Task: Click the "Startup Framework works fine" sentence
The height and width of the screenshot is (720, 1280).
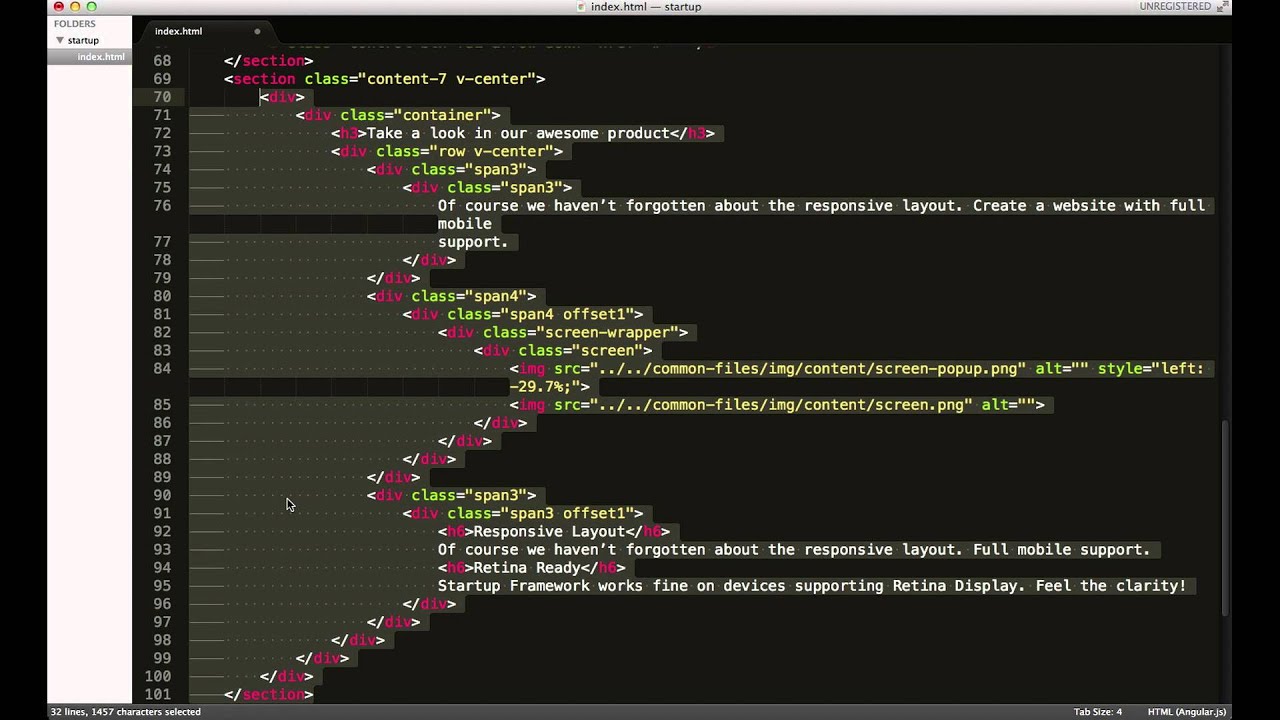Action: pos(811,586)
